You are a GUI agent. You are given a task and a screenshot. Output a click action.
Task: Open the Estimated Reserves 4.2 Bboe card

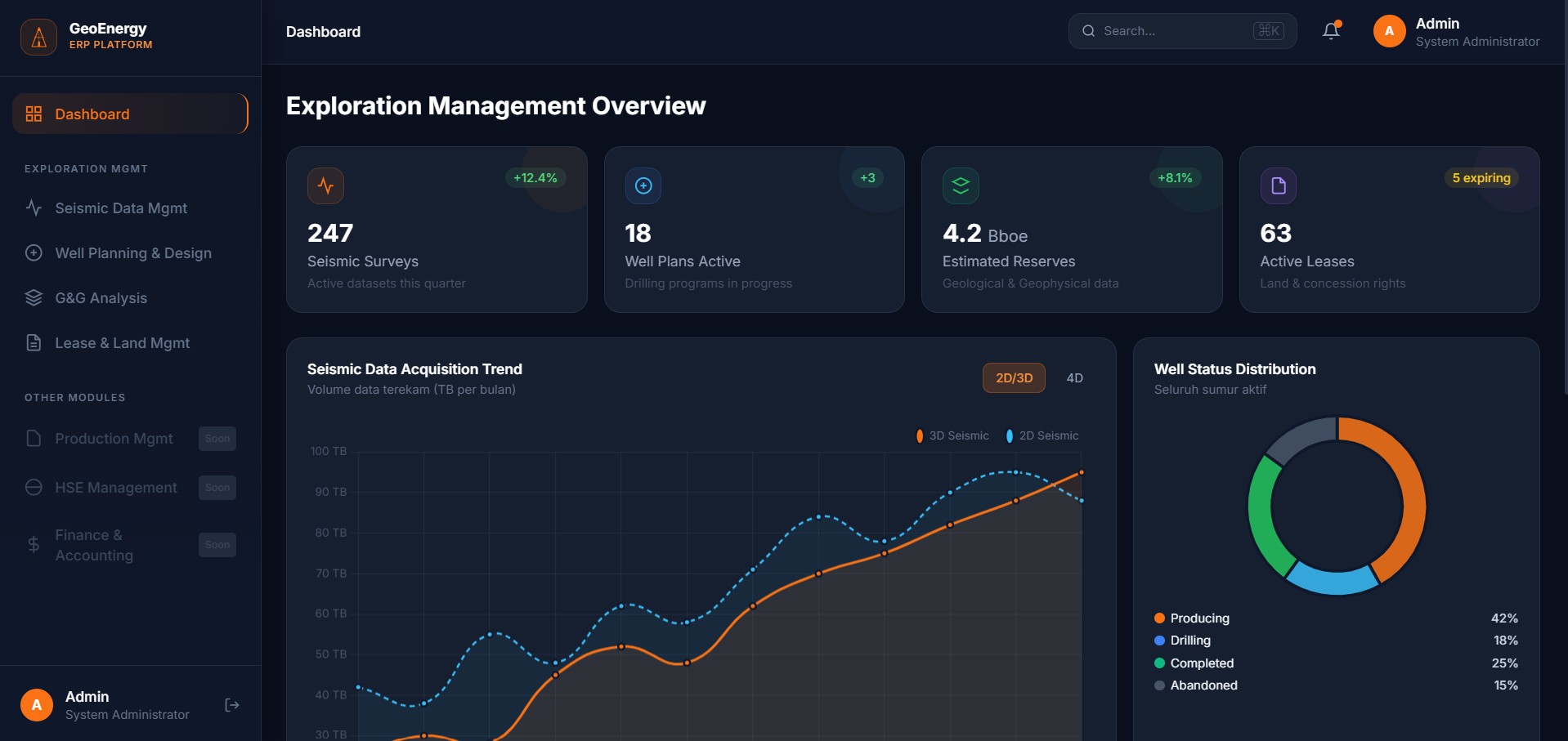pos(1072,230)
